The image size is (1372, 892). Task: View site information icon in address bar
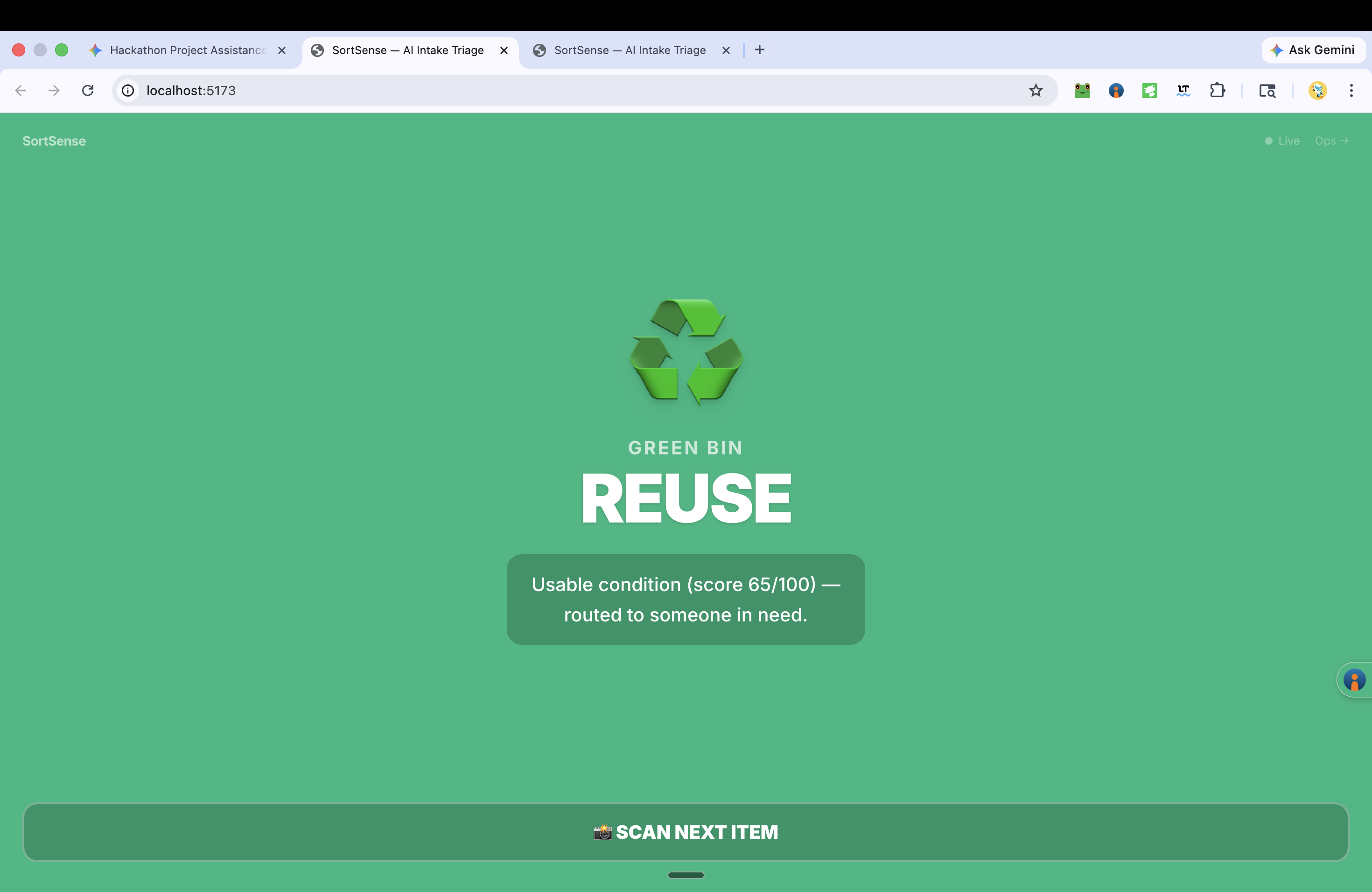[128, 91]
